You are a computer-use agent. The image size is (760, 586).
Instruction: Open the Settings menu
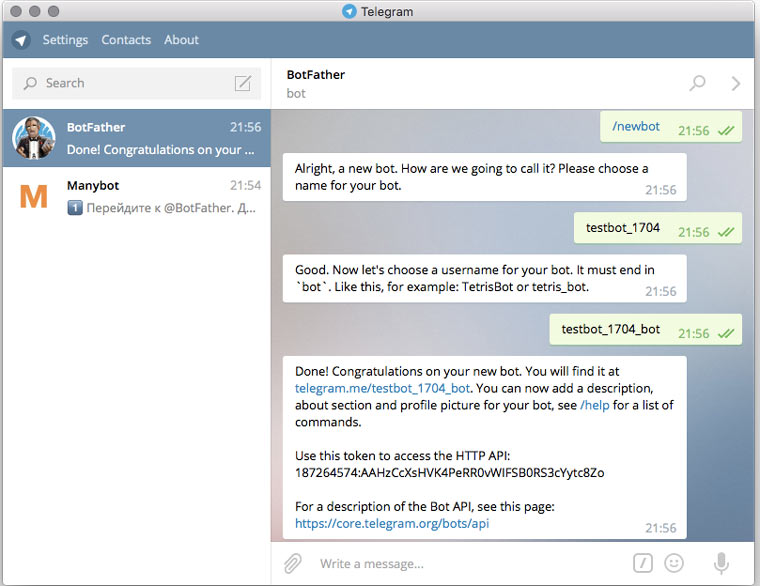click(x=65, y=40)
